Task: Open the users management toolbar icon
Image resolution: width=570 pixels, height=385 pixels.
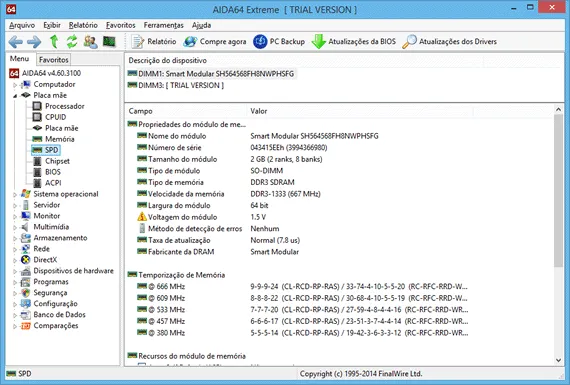Action: coord(90,42)
